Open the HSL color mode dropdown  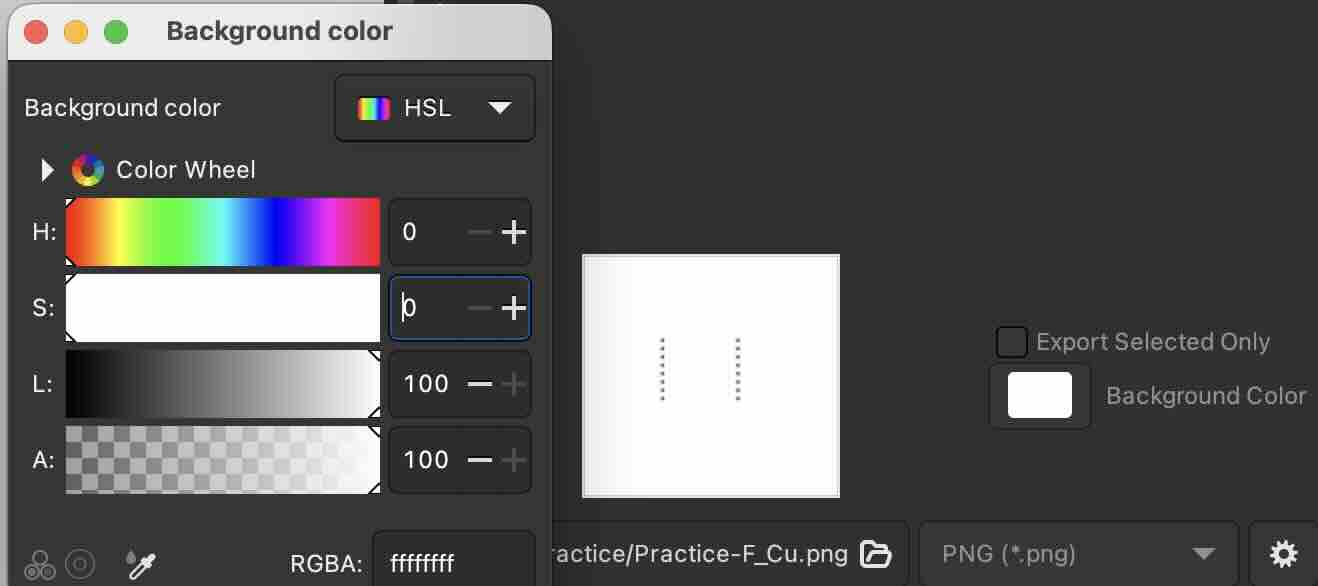(x=435, y=108)
